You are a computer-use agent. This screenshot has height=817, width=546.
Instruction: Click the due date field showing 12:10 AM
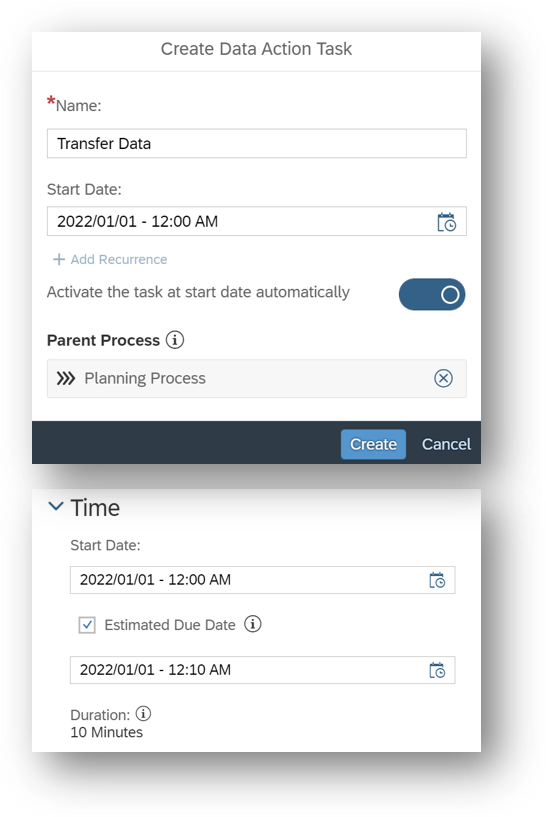click(263, 670)
